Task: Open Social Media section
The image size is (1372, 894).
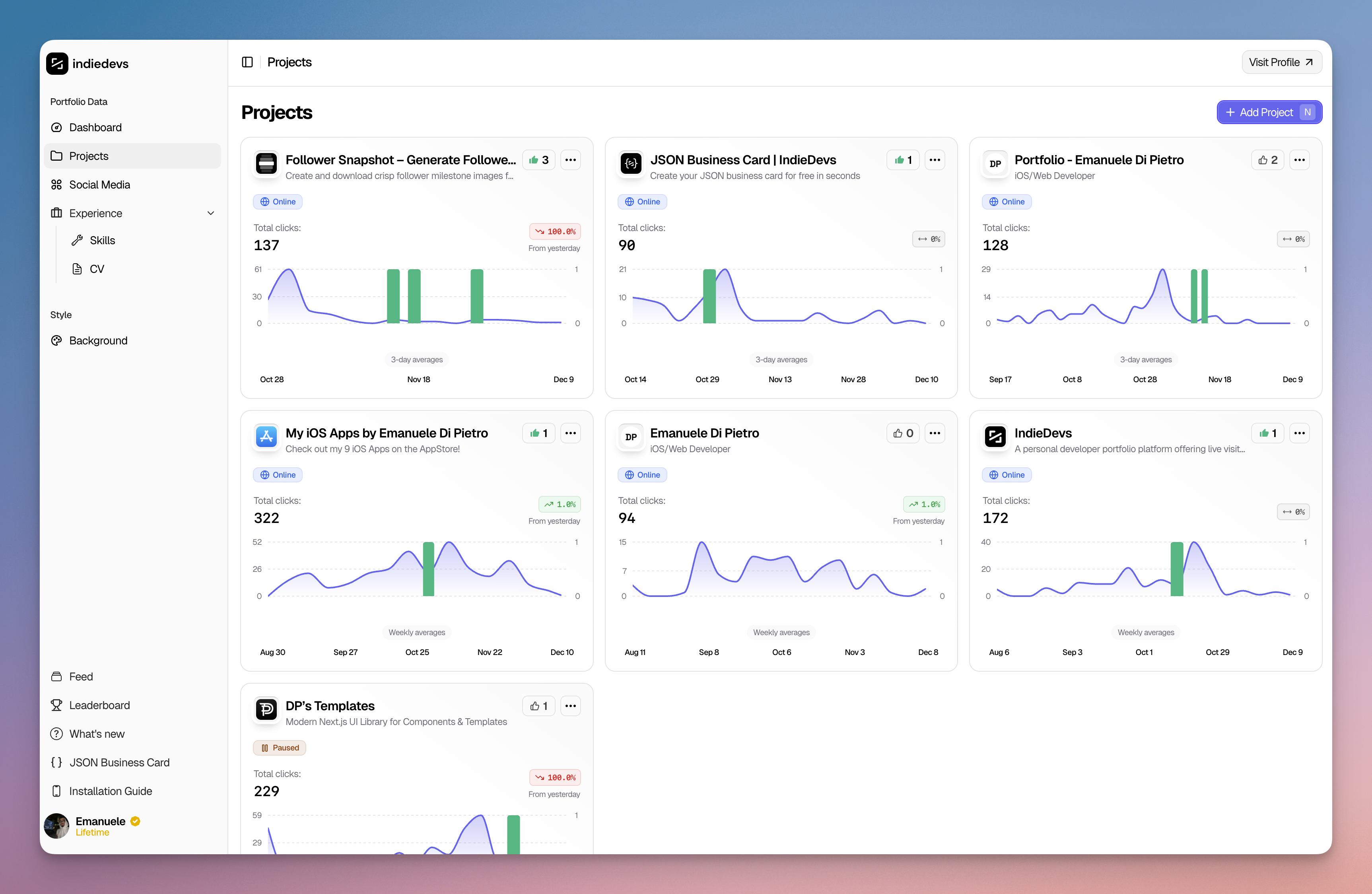Action: (x=99, y=185)
